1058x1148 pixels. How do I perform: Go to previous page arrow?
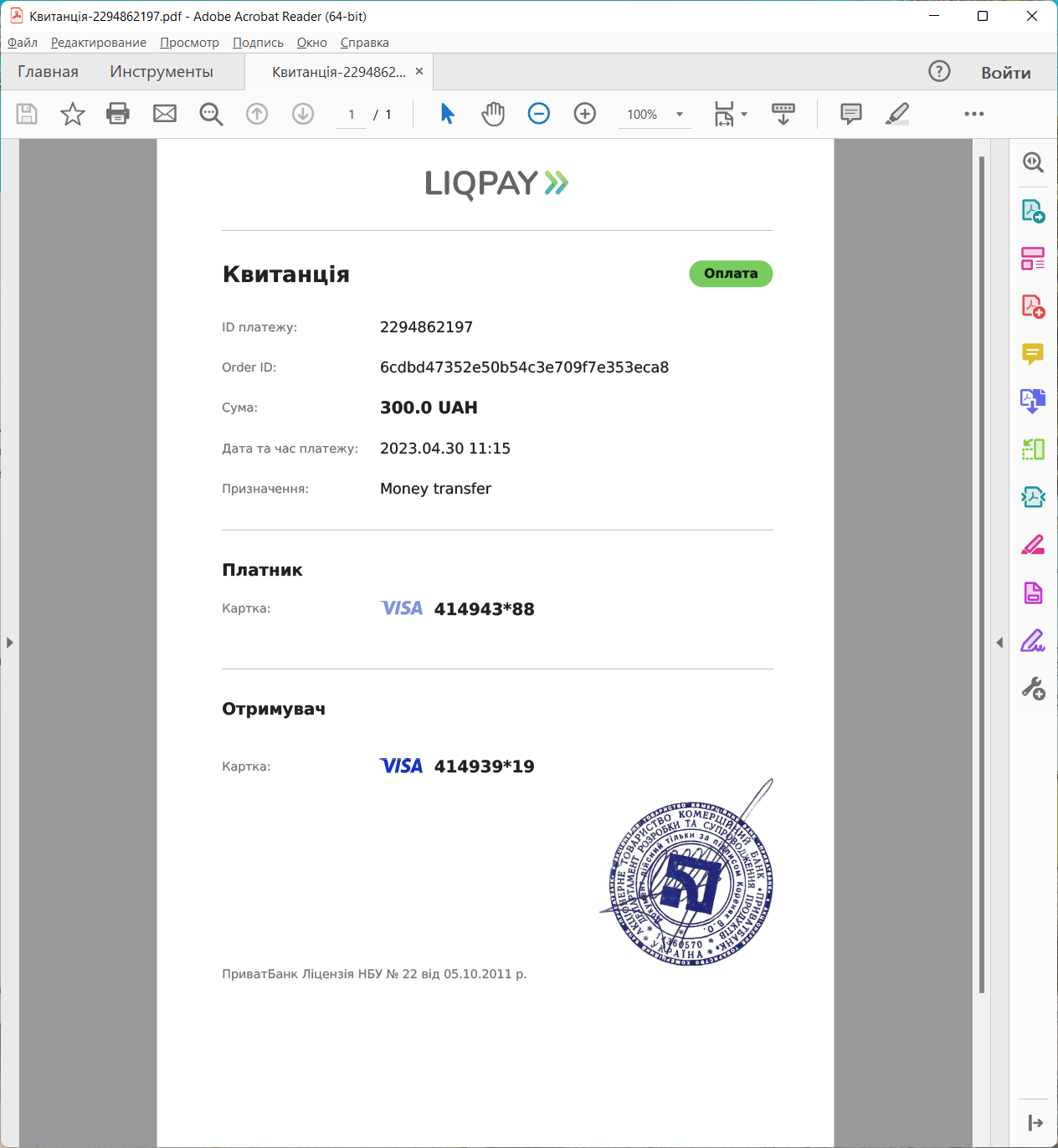(257, 114)
